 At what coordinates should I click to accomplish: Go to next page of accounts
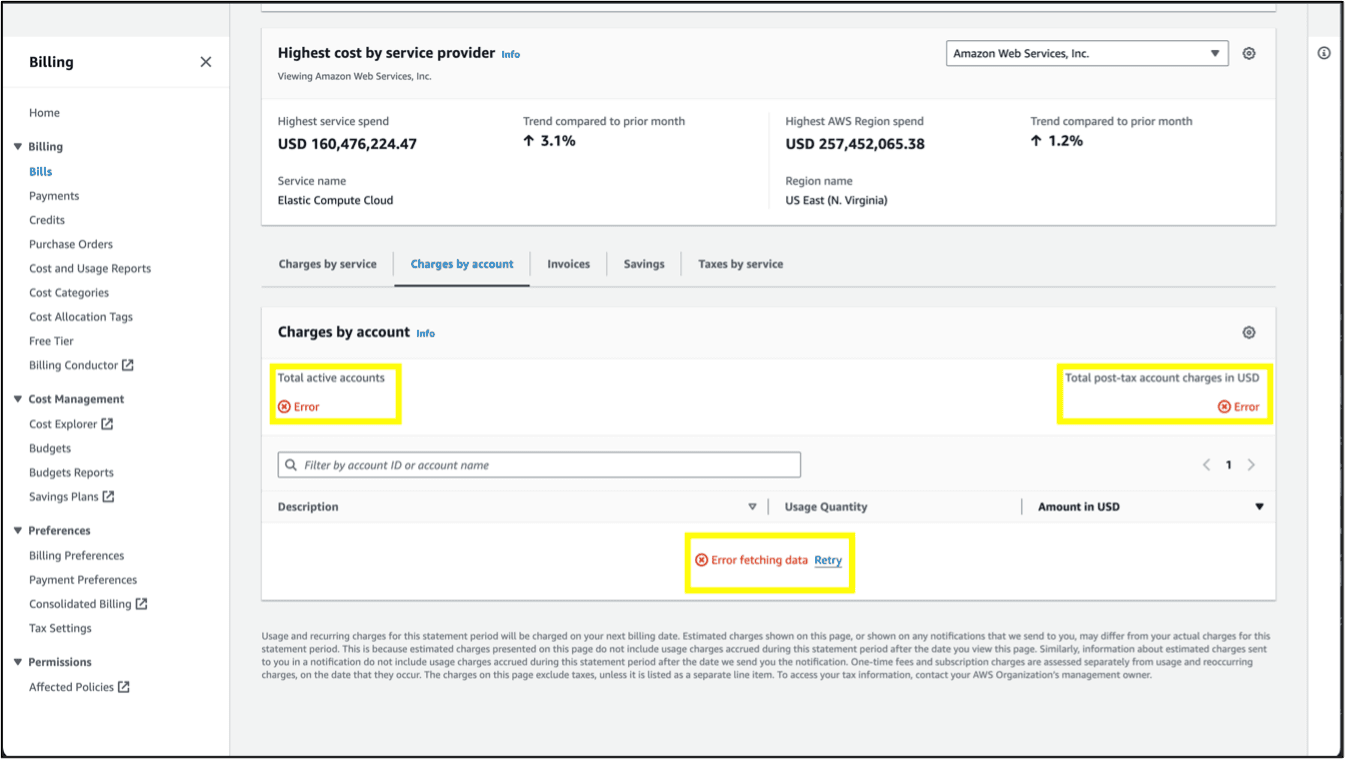coord(1251,465)
